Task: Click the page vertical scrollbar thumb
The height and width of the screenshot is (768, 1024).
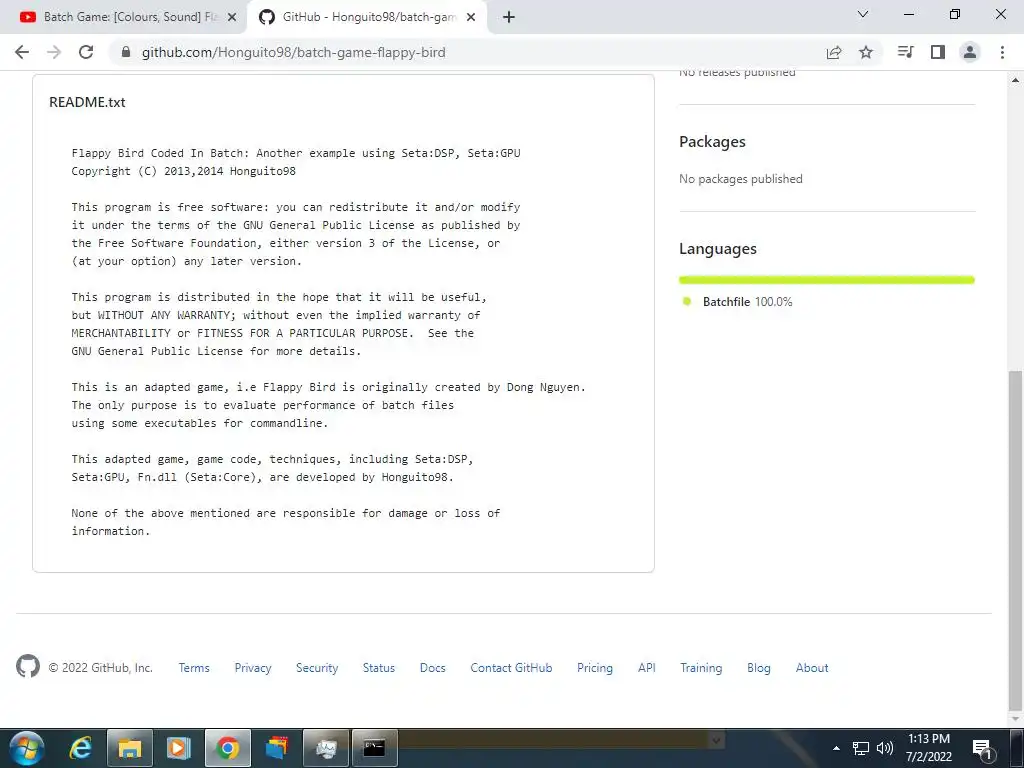Action: 1016,540
